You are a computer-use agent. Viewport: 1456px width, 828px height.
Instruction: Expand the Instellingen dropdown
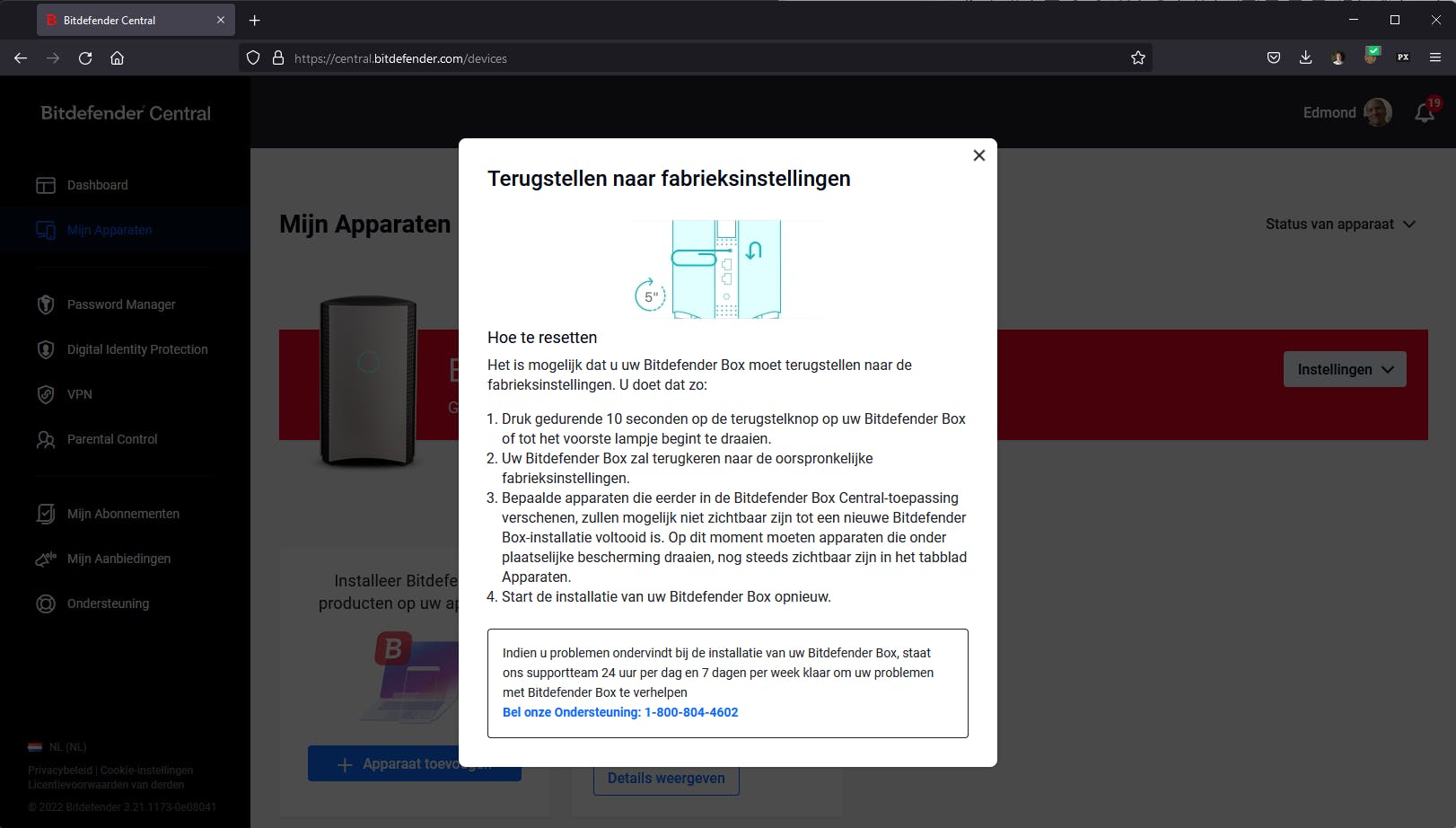click(x=1345, y=369)
